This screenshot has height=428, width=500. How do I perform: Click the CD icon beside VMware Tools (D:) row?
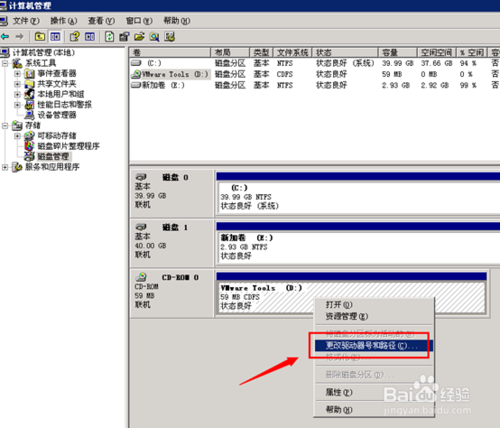click(136, 74)
